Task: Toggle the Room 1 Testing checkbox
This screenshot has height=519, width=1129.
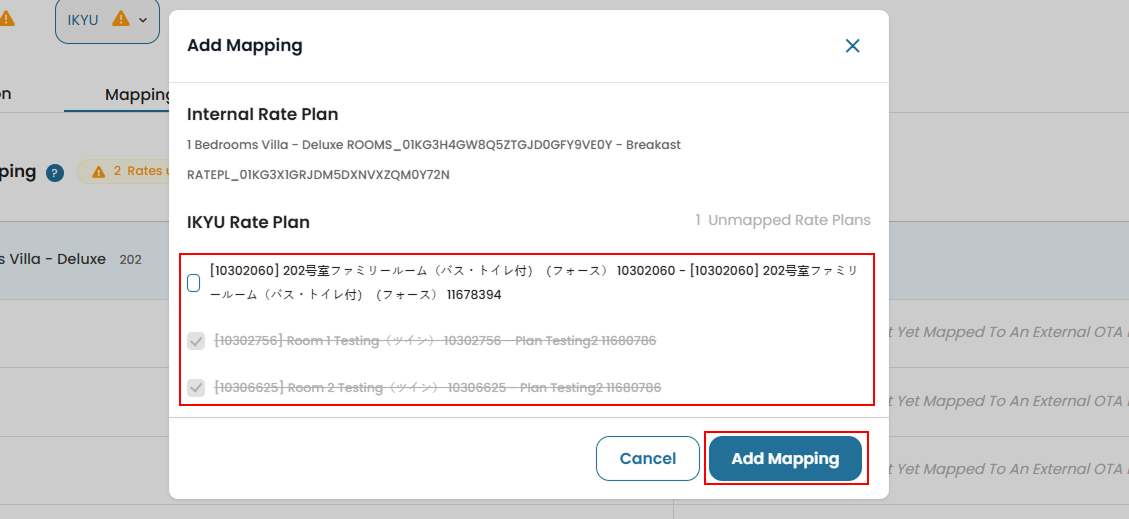Action: pyautogui.click(x=196, y=341)
